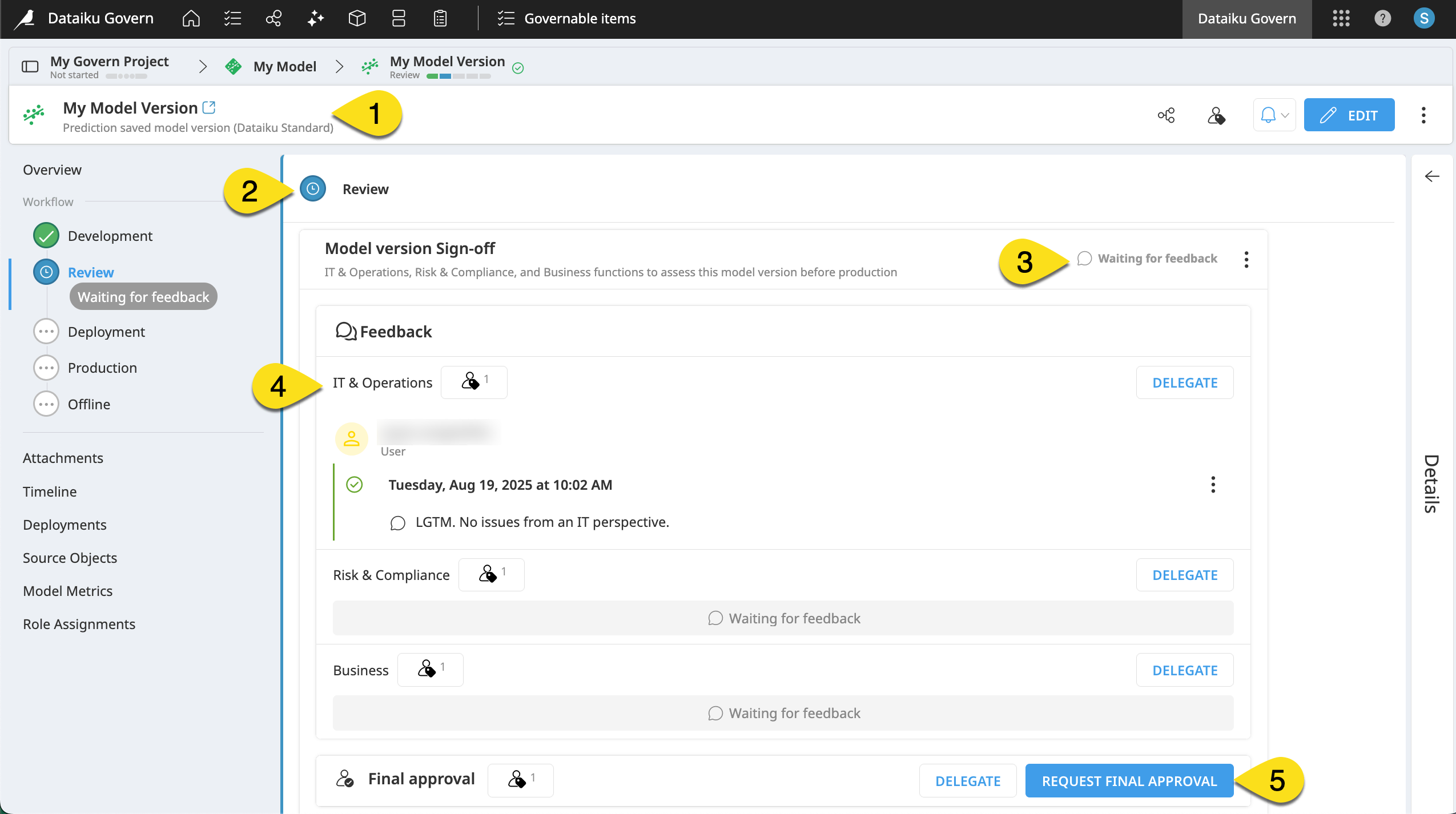Click the REQUEST FINAL APPROVAL button

click(x=1128, y=780)
